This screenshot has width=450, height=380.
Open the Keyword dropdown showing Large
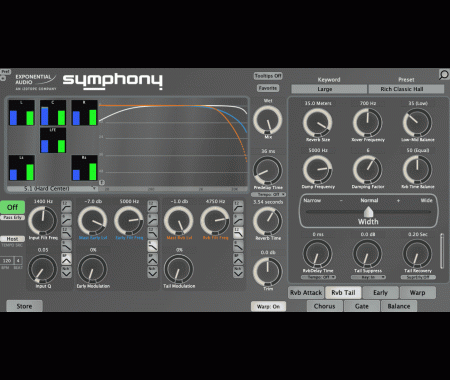[329, 89]
